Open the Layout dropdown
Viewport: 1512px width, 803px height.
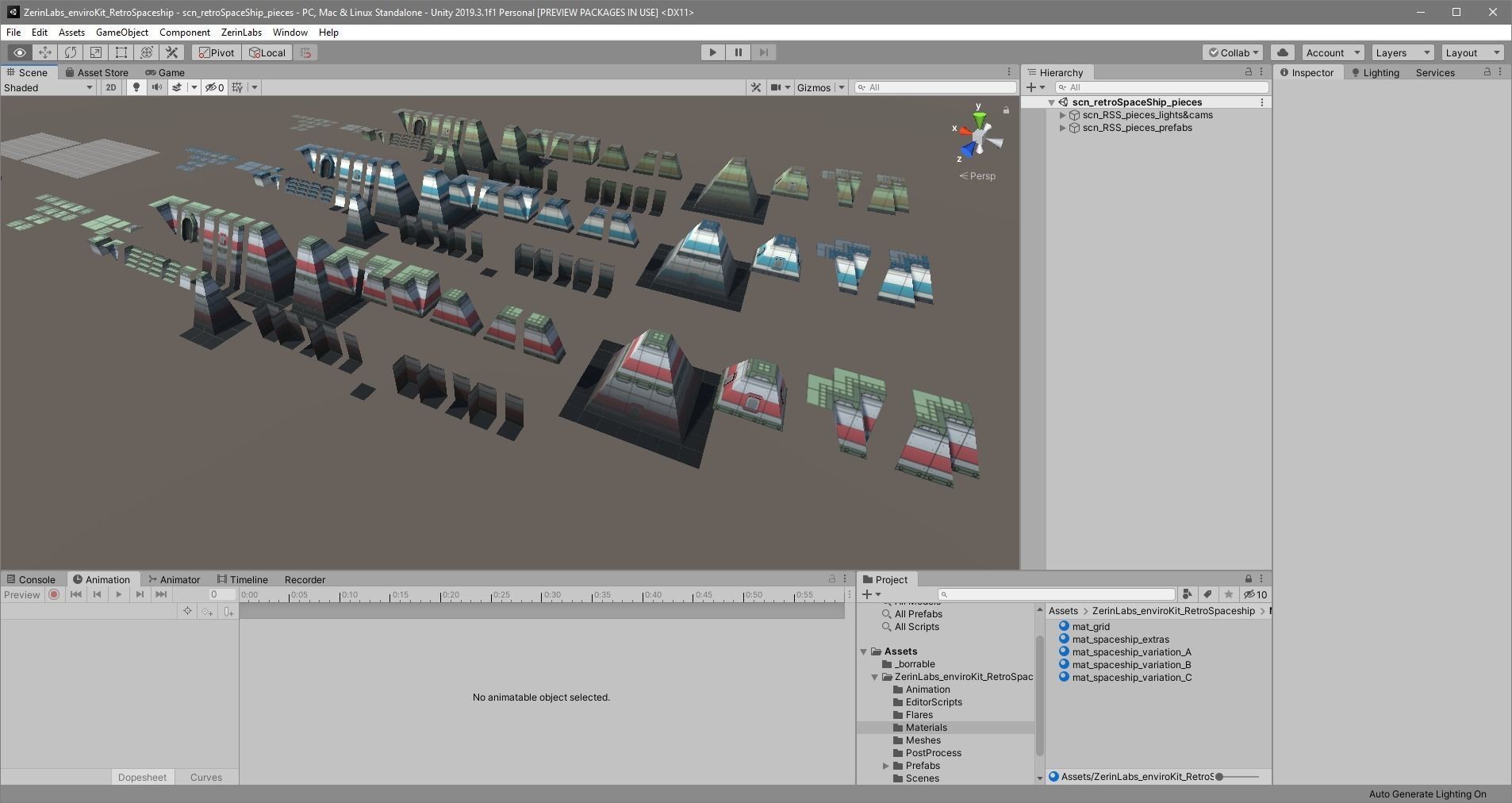[1472, 52]
